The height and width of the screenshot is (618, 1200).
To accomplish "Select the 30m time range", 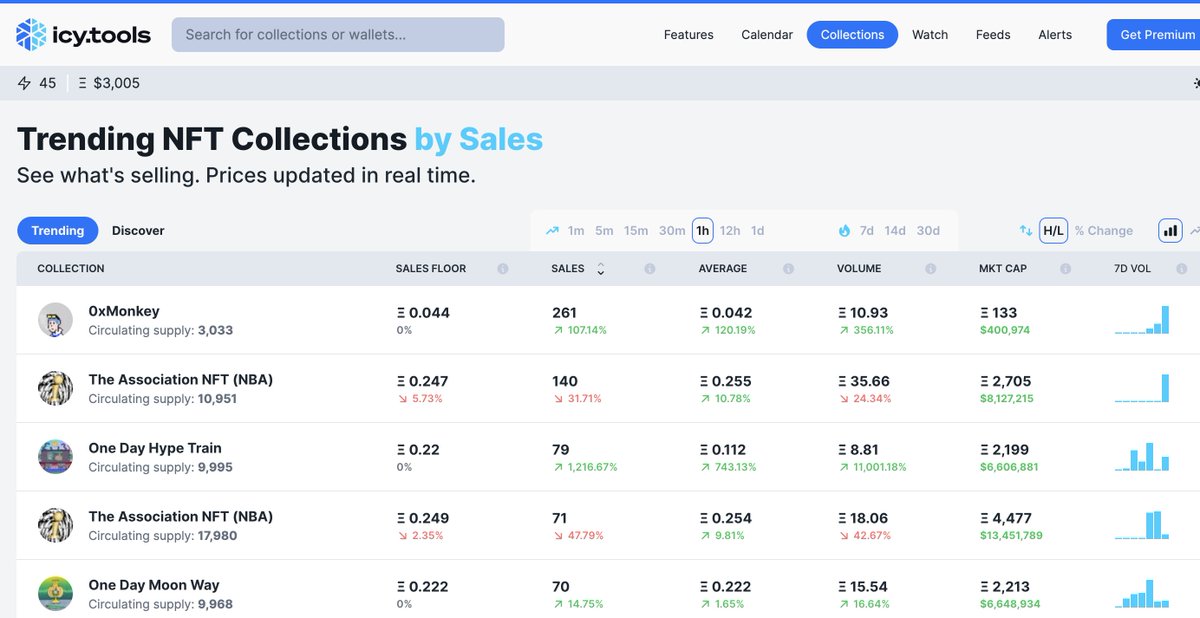I will [672, 231].
